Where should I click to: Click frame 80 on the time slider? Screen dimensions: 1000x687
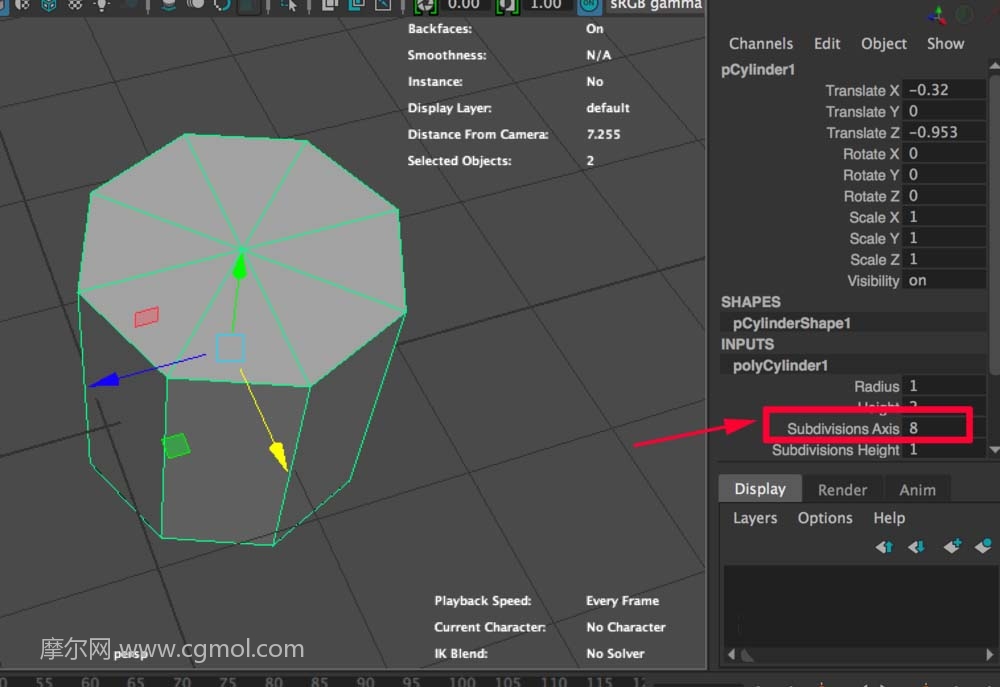(x=273, y=682)
